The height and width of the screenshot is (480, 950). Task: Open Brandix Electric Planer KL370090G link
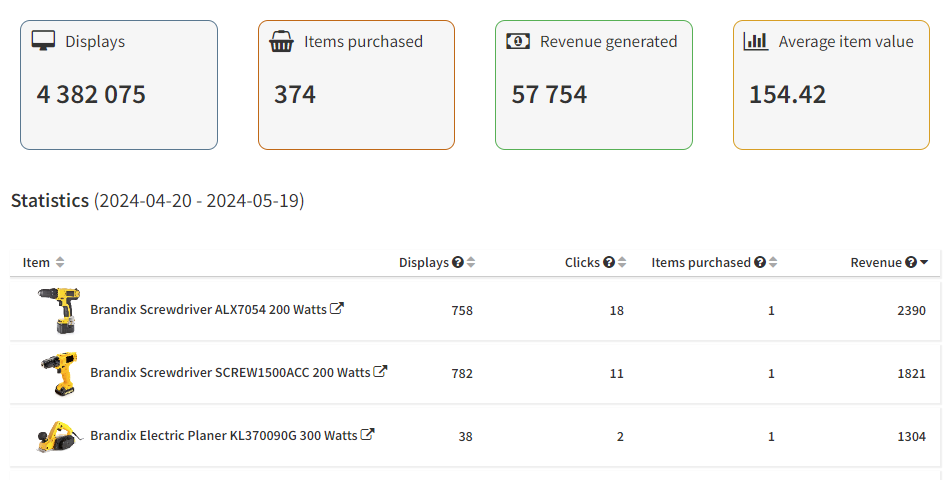[x=223, y=435]
